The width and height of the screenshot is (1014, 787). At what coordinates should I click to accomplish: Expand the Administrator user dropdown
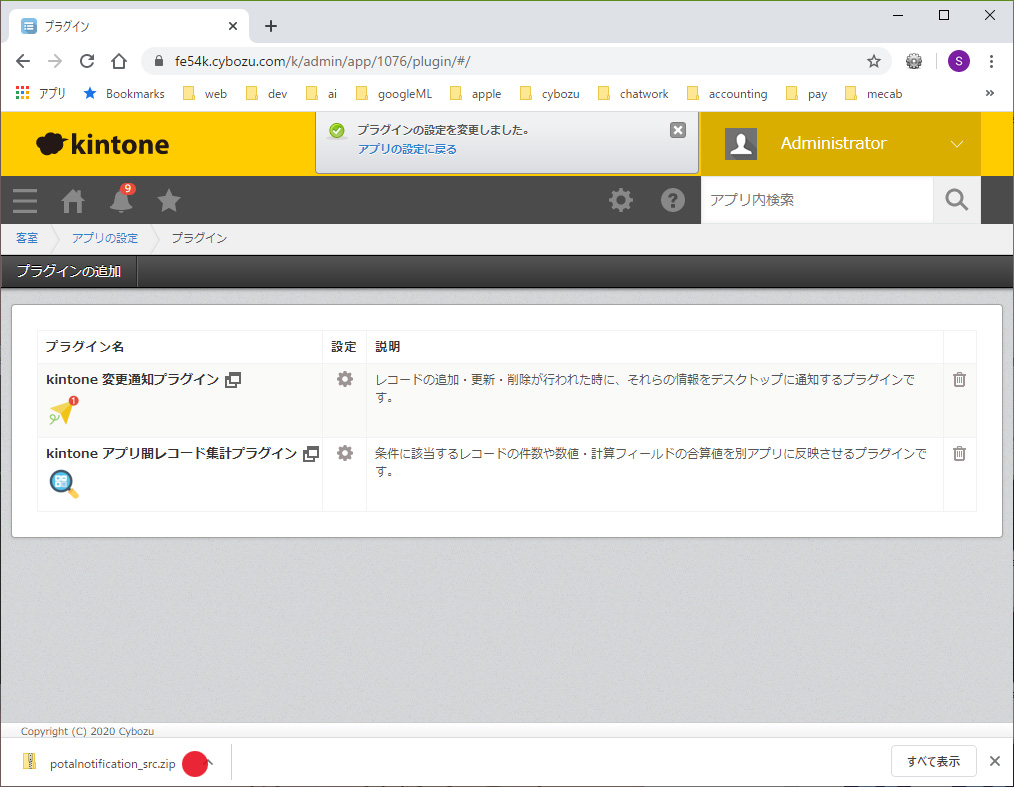[956, 144]
